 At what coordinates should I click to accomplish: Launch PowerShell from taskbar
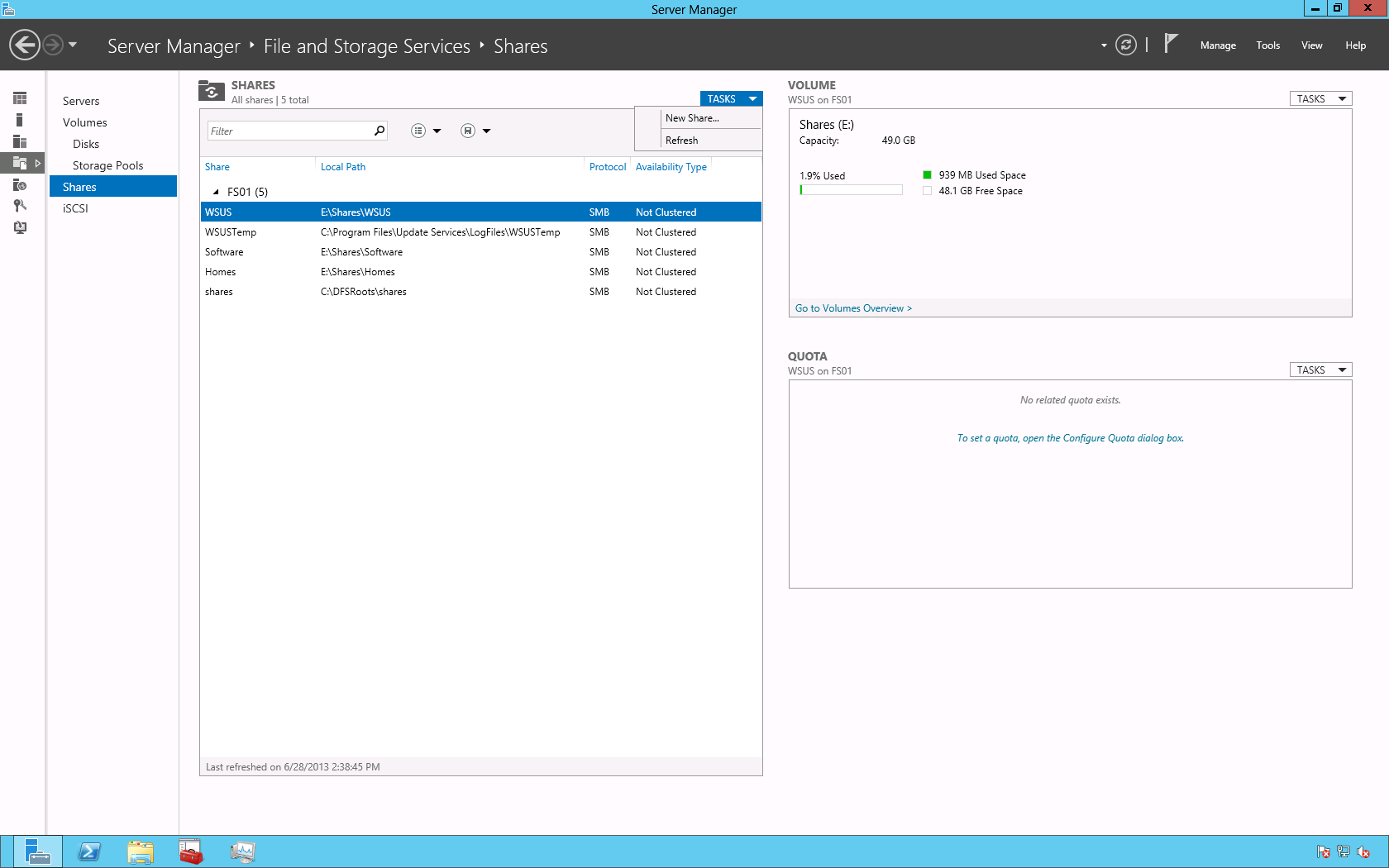89,851
